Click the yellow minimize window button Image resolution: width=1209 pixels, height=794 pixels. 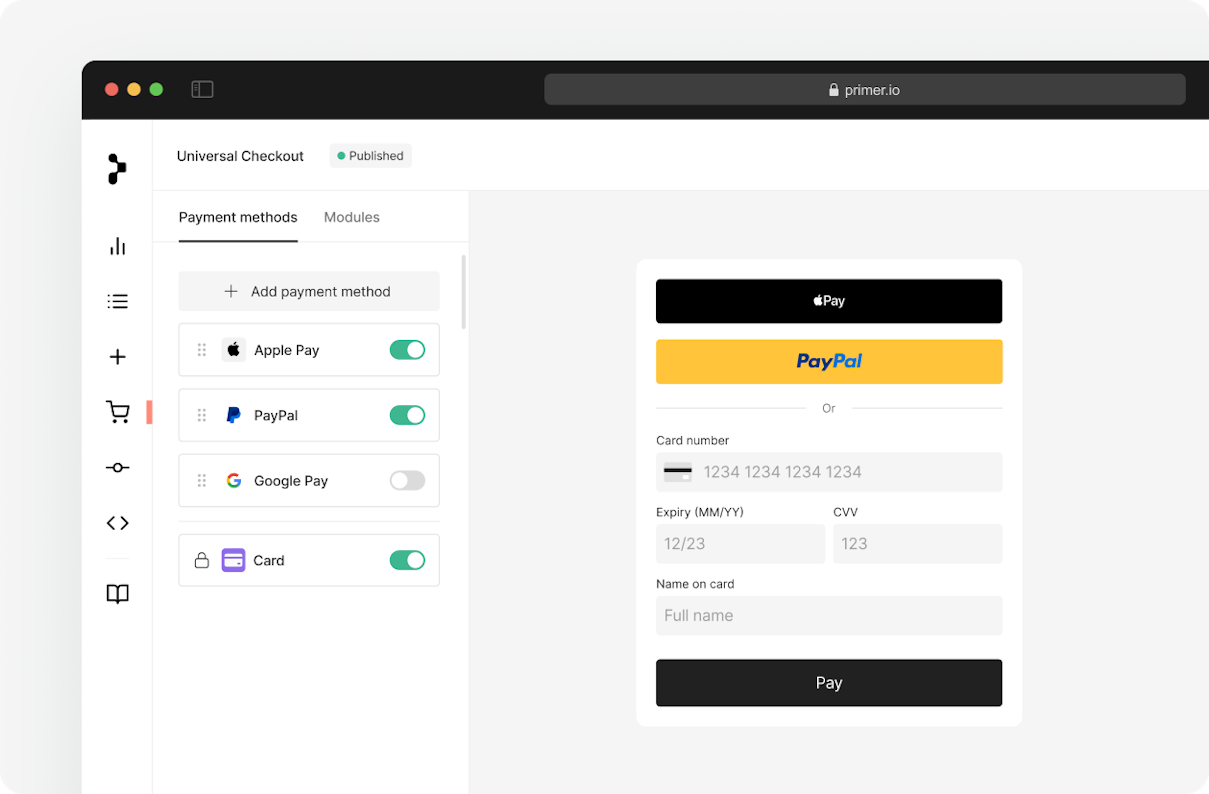coord(134,89)
